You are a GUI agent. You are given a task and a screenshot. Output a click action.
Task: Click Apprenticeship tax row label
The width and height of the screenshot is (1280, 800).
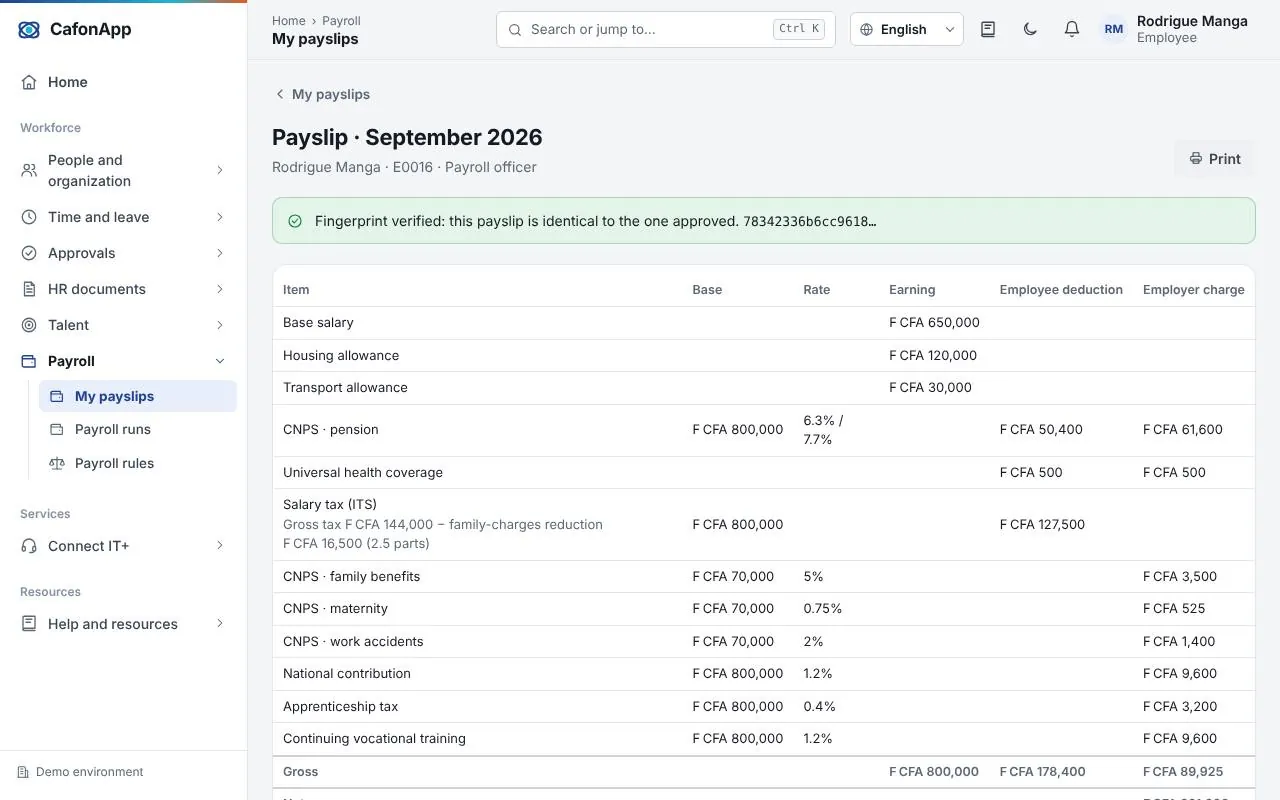tap(340, 706)
